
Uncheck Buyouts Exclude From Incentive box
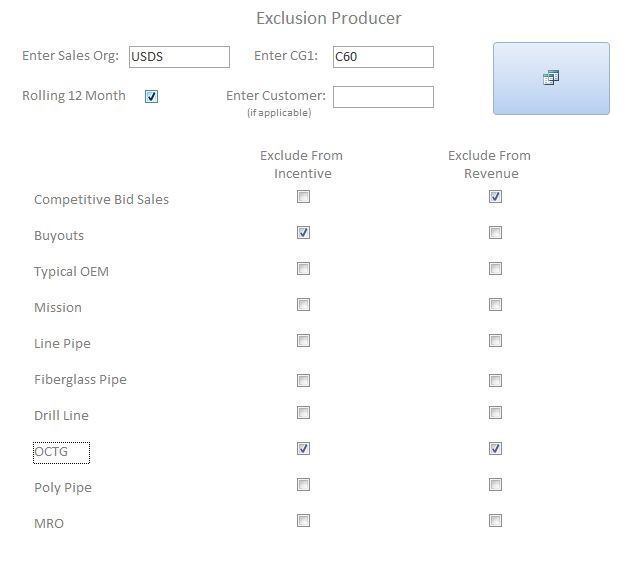point(303,233)
